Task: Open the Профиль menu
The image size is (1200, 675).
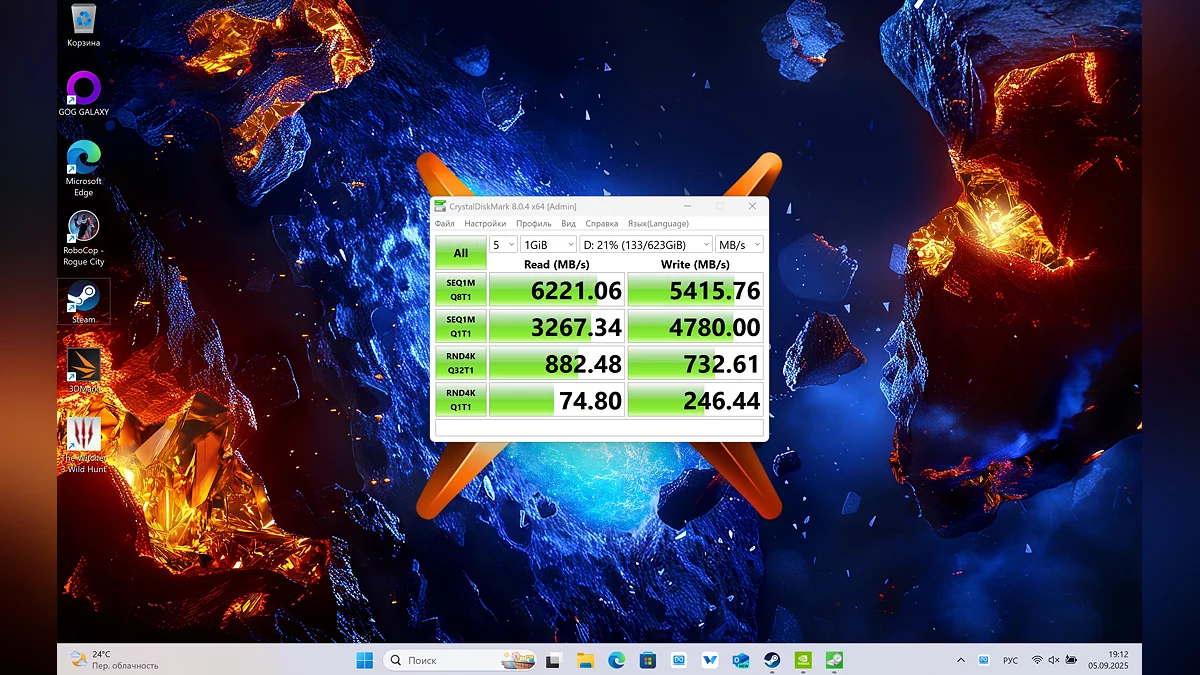Action: pyautogui.click(x=533, y=224)
